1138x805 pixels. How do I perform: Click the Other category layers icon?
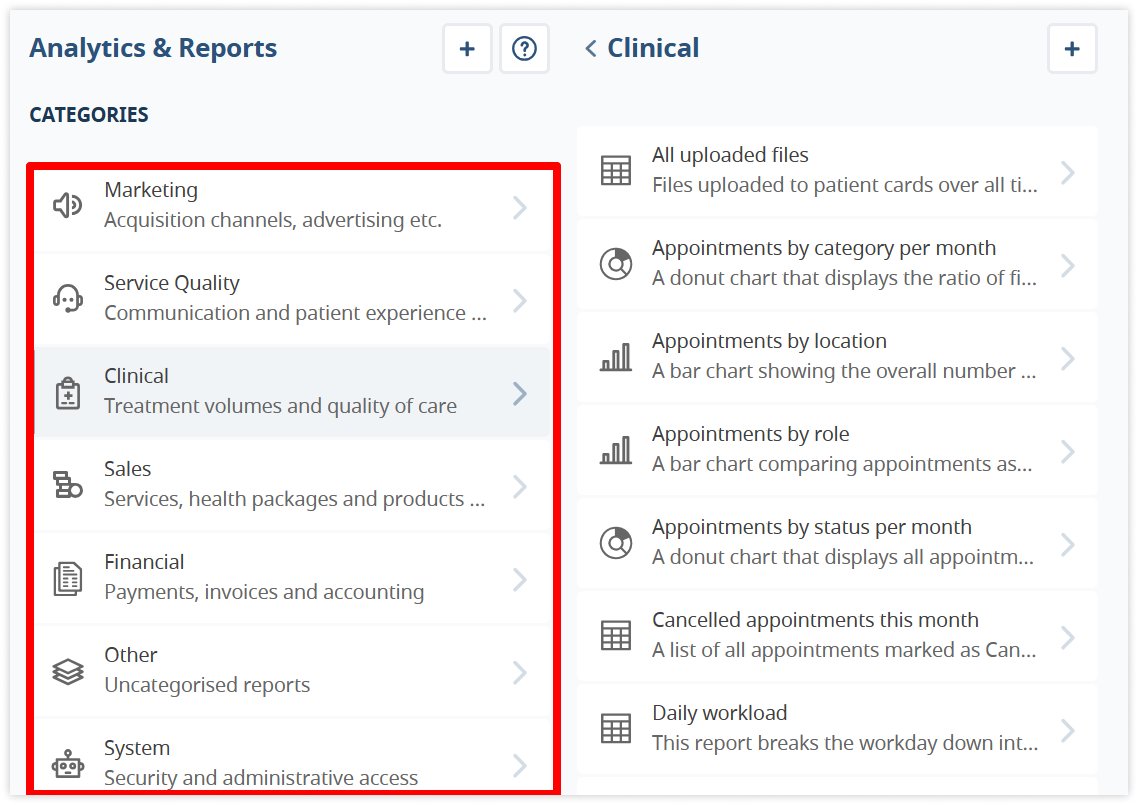[x=67, y=671]
